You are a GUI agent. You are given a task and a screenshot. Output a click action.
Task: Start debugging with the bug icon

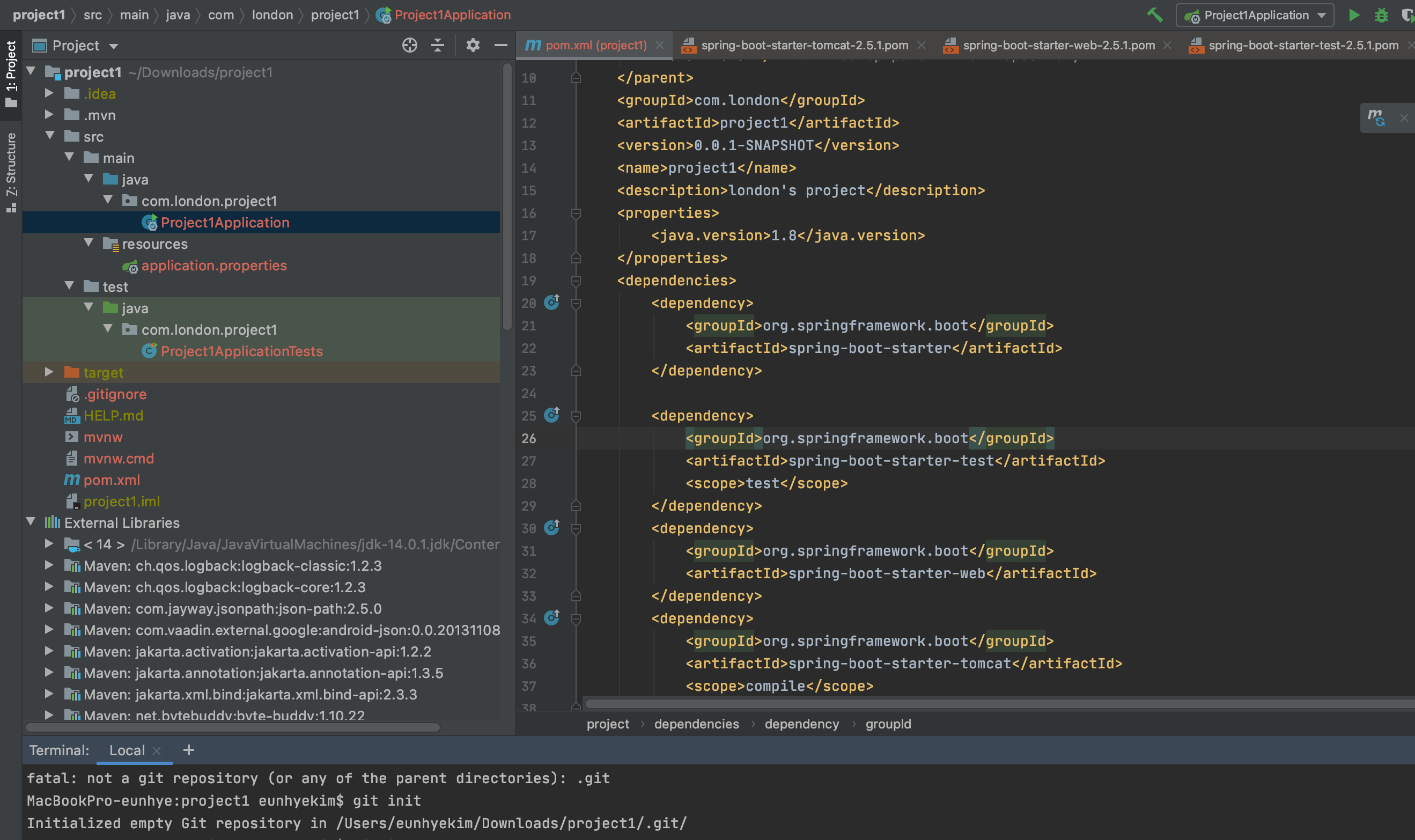pos(1381,15)
